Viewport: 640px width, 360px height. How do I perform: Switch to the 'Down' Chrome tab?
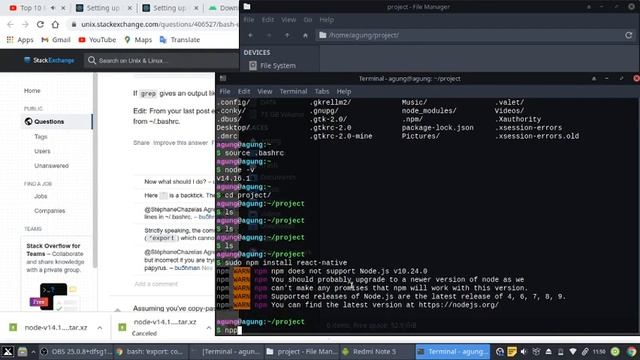223,8
